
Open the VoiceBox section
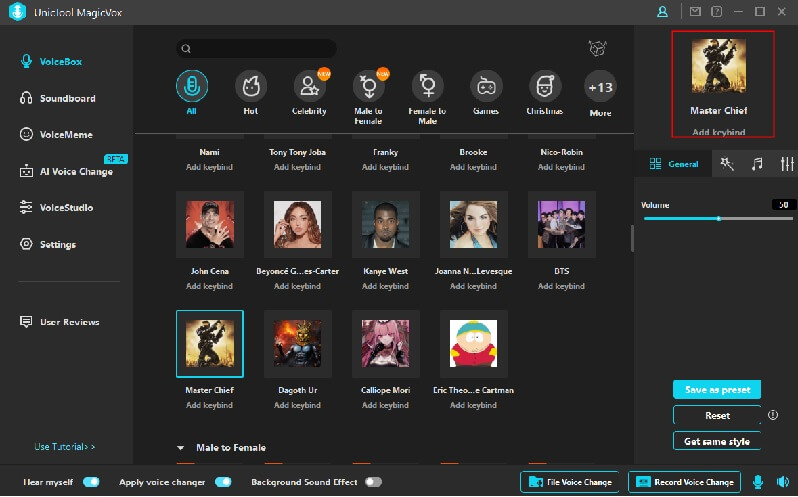click(51, 62)
